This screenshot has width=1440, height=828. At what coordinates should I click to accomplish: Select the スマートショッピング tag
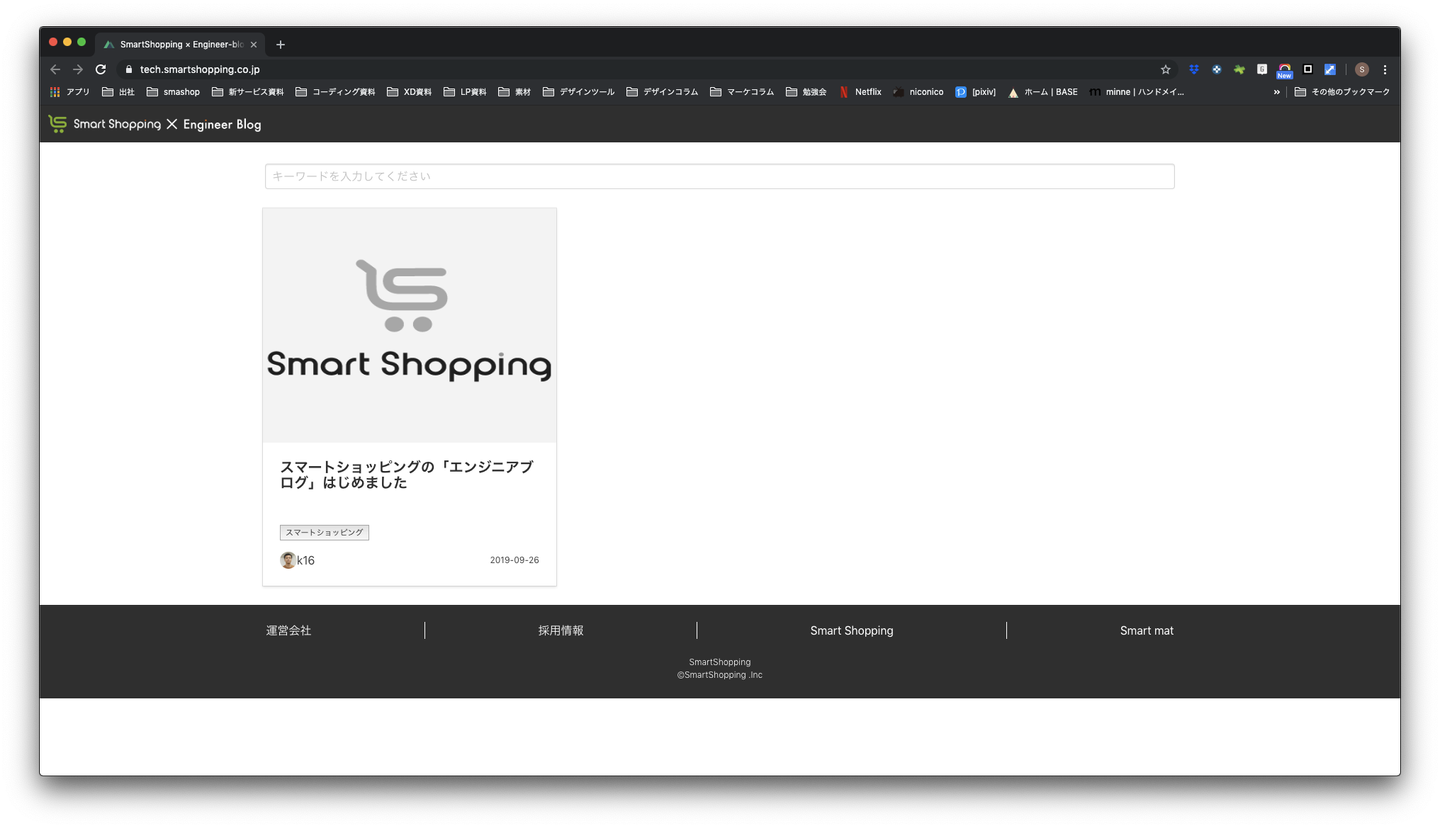[324, 532]
